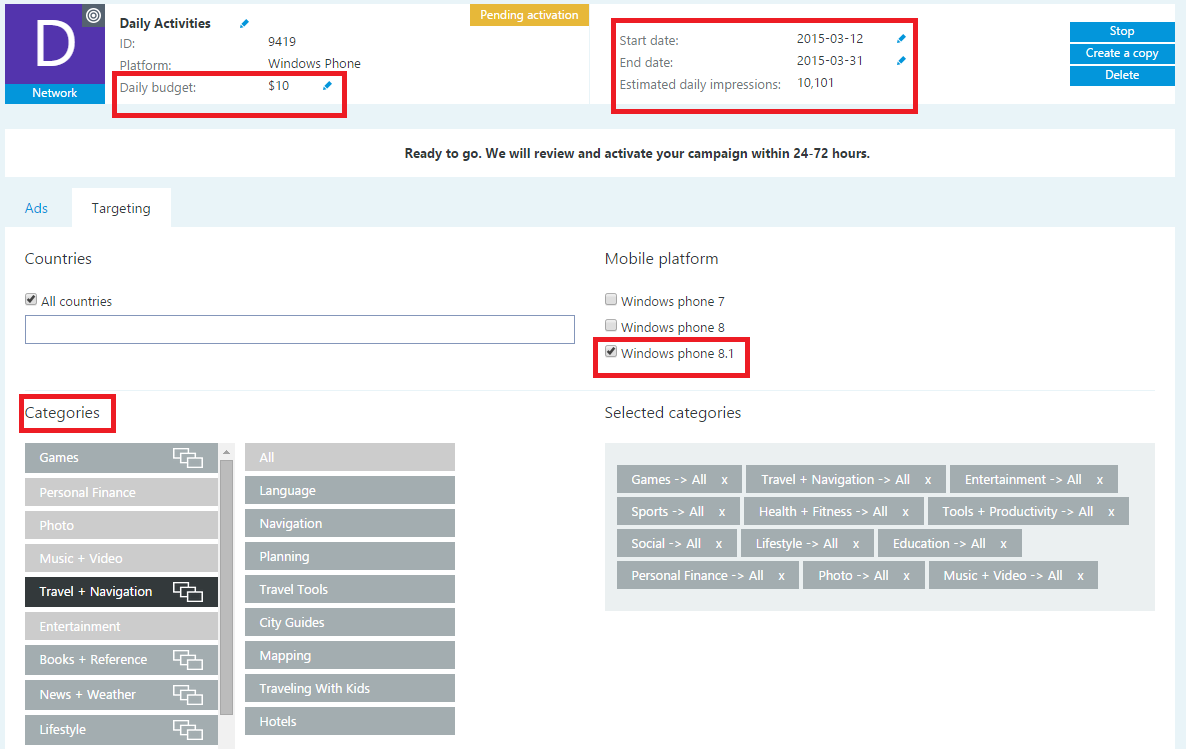Choose the City Guides subcategory
Viewport: 1186px width, 749px height.
coord(349,623)
